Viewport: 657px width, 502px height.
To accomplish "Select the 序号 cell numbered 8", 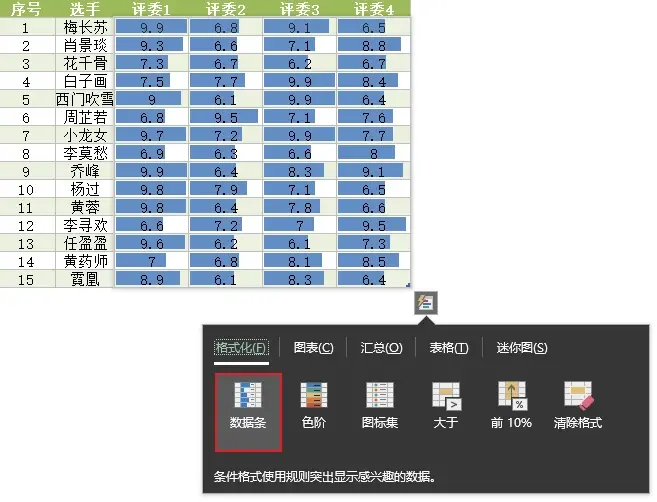I will point(27,153).
